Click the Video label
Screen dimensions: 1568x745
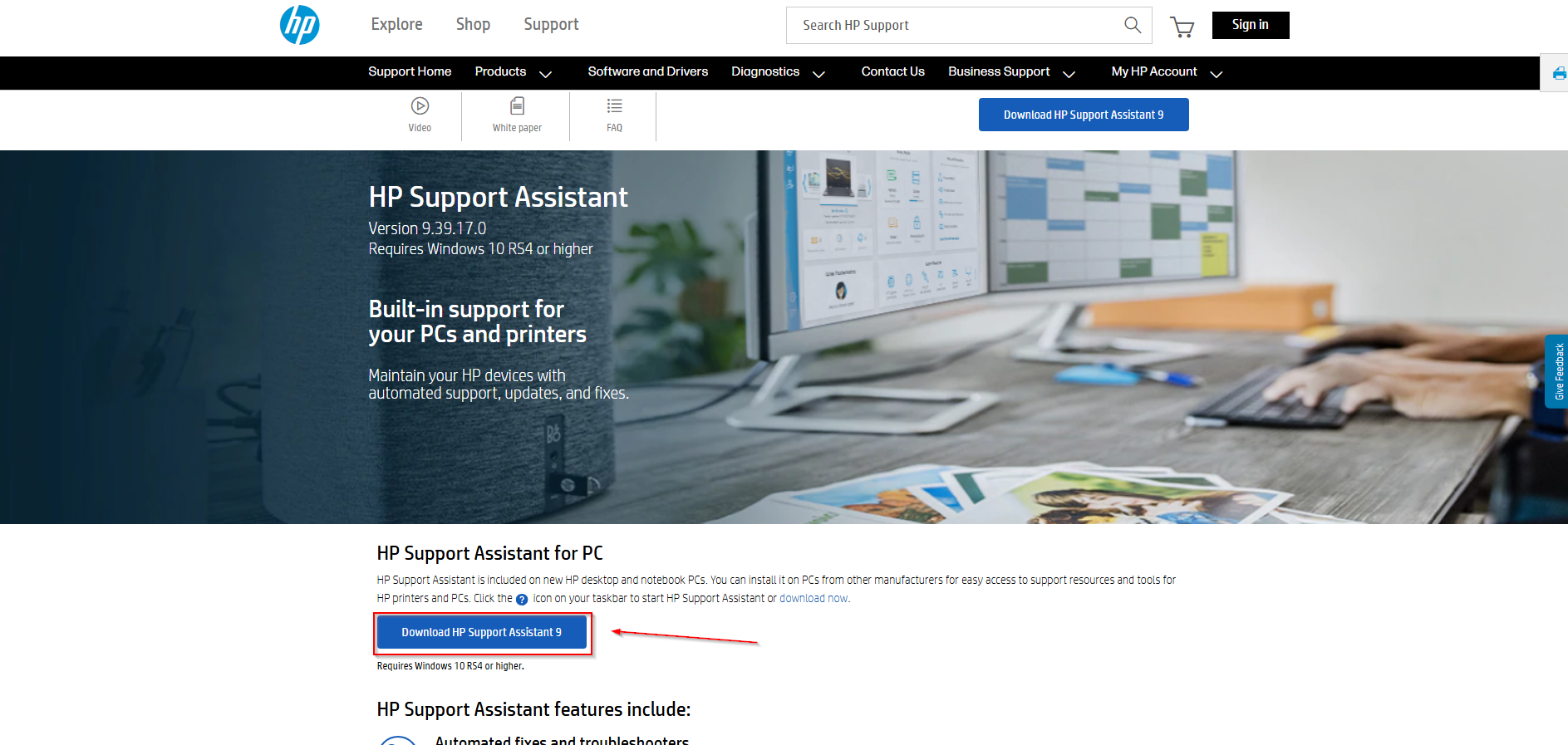point(420,128)
